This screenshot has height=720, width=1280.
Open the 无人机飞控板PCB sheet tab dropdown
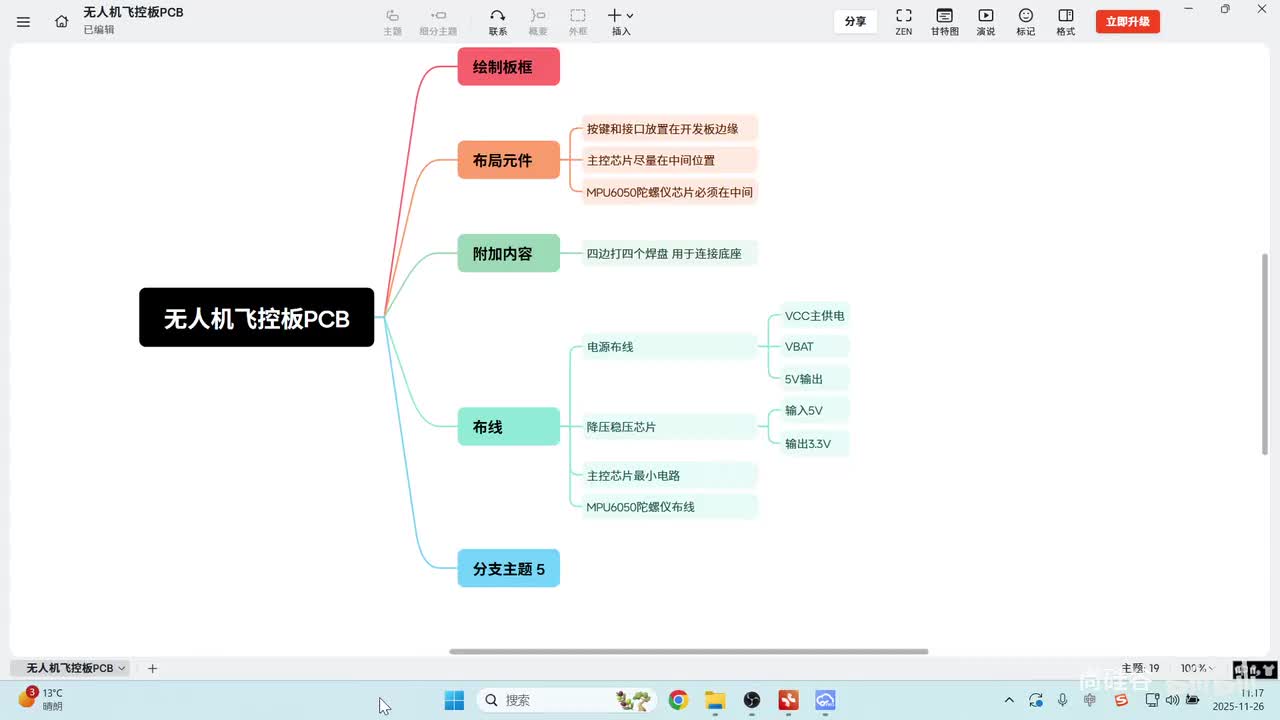click(x=122, y=668)
